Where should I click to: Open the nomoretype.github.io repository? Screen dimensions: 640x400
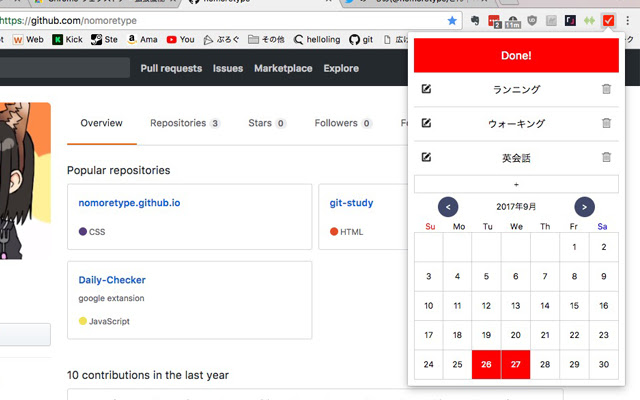click(x=129, y=203)
